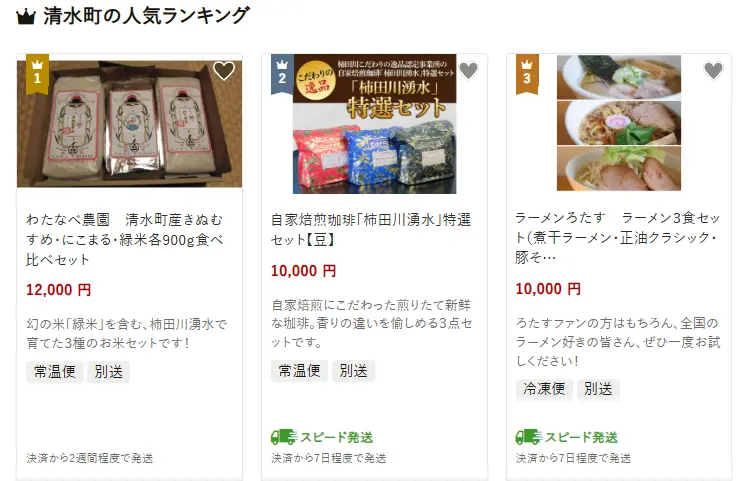752x481 pixels.
Task: Favorite the rank 1 rice set heart
Action: (223, 71)
